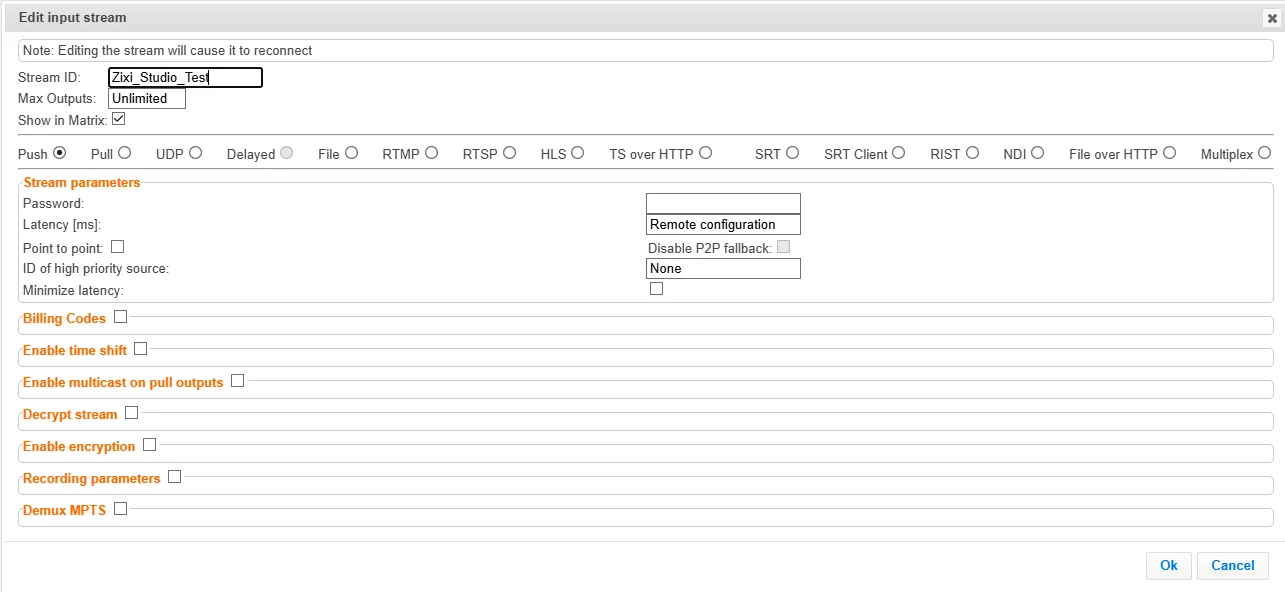Select the Multiplex radio button

click(1264, 153)
